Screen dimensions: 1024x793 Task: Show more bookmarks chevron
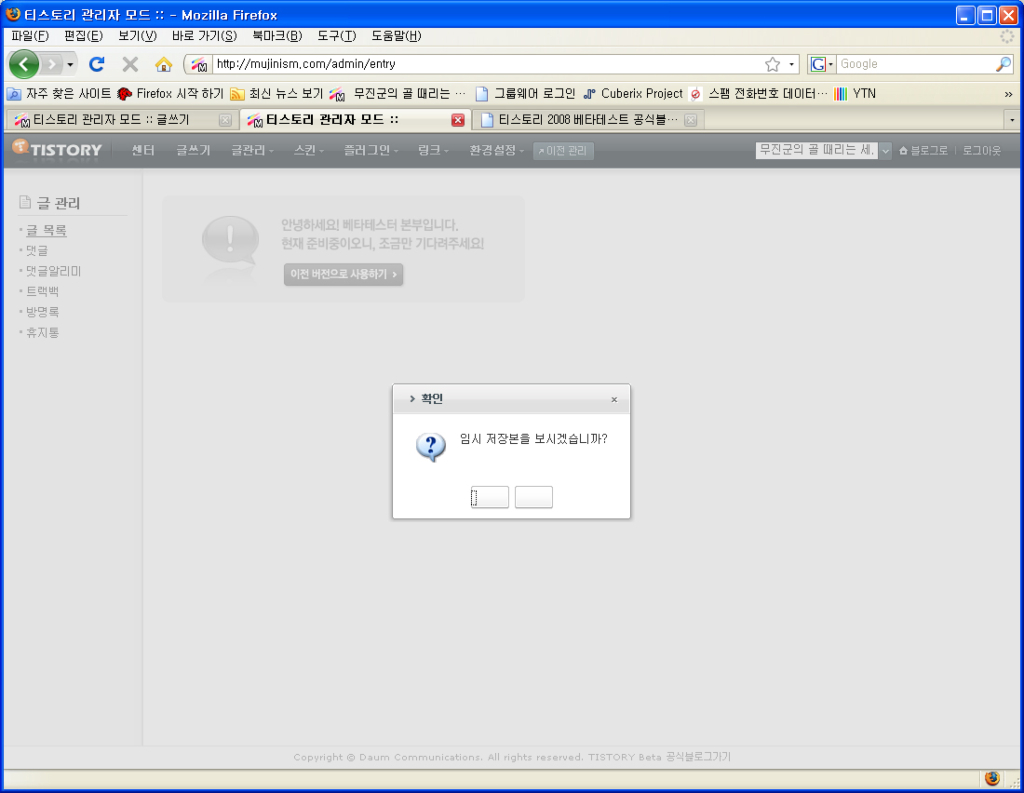[x=1008, y=95]
